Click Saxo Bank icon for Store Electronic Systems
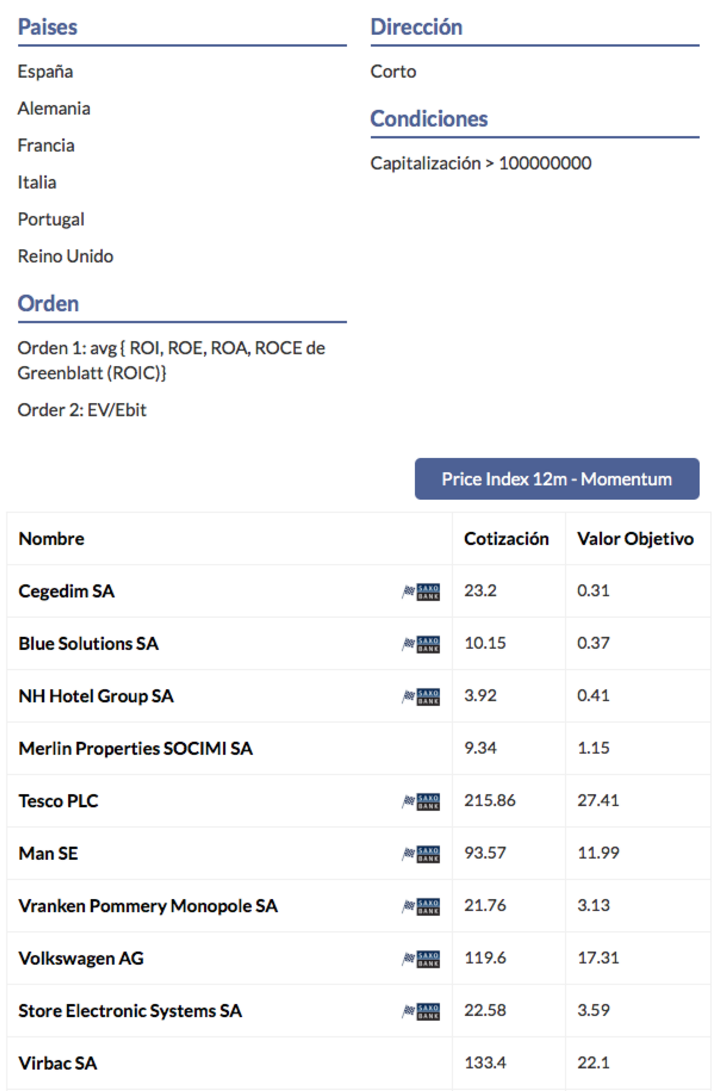Image resolution: width=717 pixels, height=1091 pixels. click(x=421, y=1012)
